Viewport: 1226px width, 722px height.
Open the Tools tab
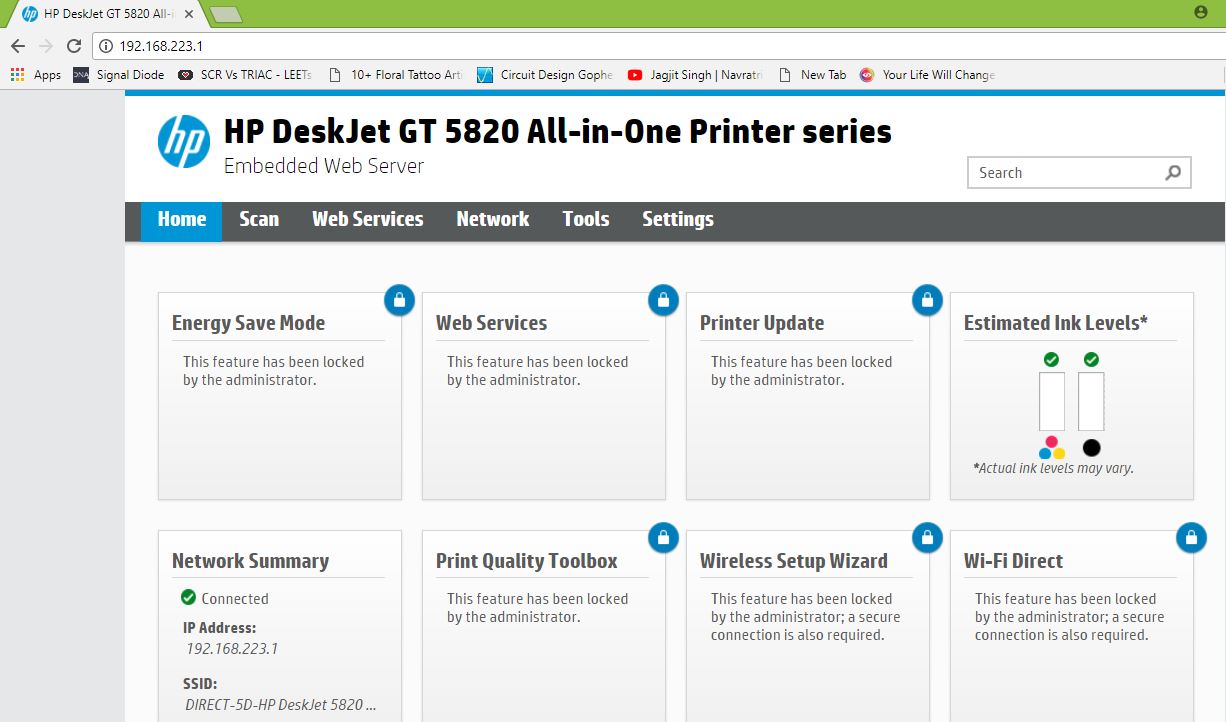586,220
